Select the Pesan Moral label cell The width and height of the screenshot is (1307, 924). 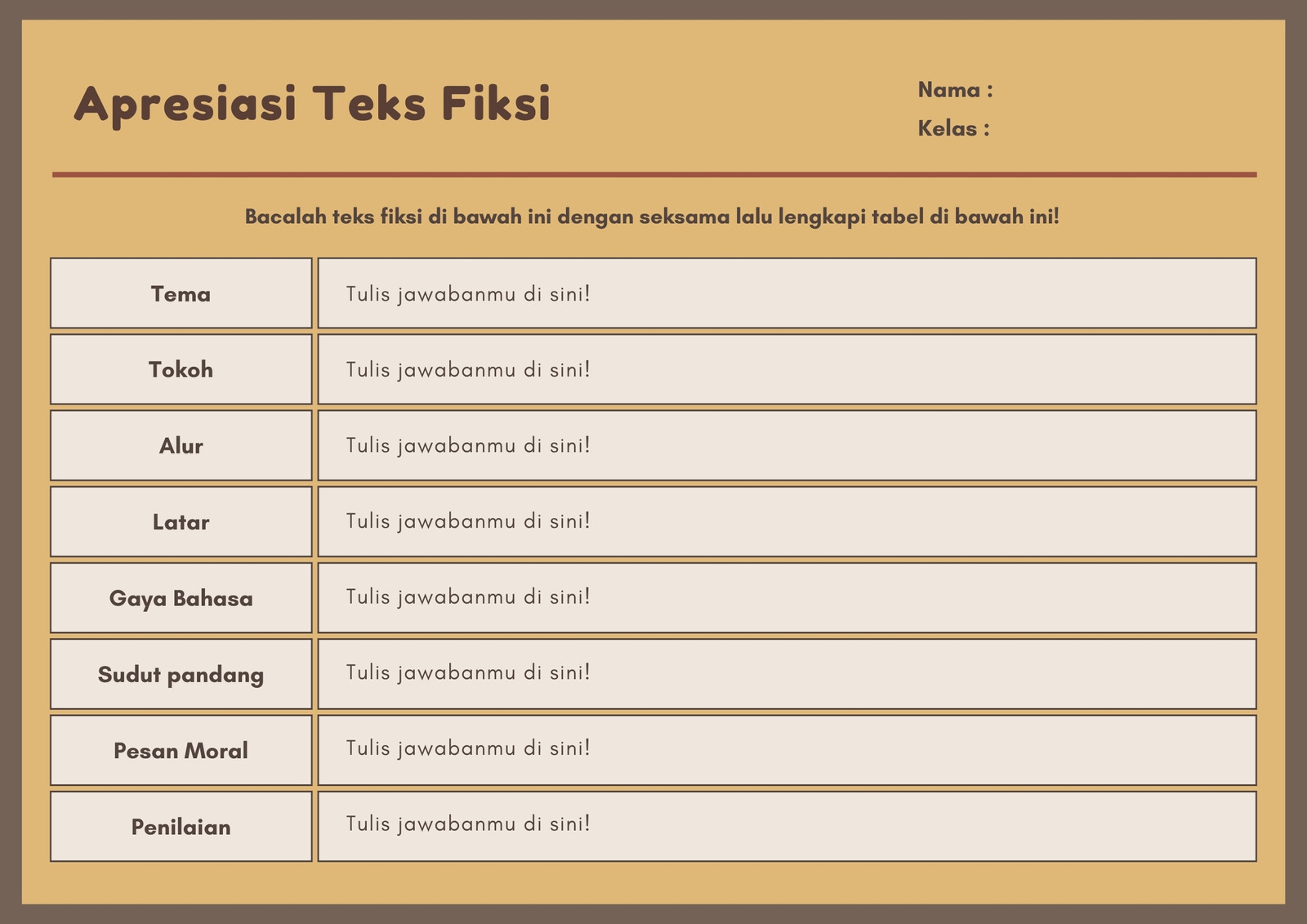tap(181, 750)
